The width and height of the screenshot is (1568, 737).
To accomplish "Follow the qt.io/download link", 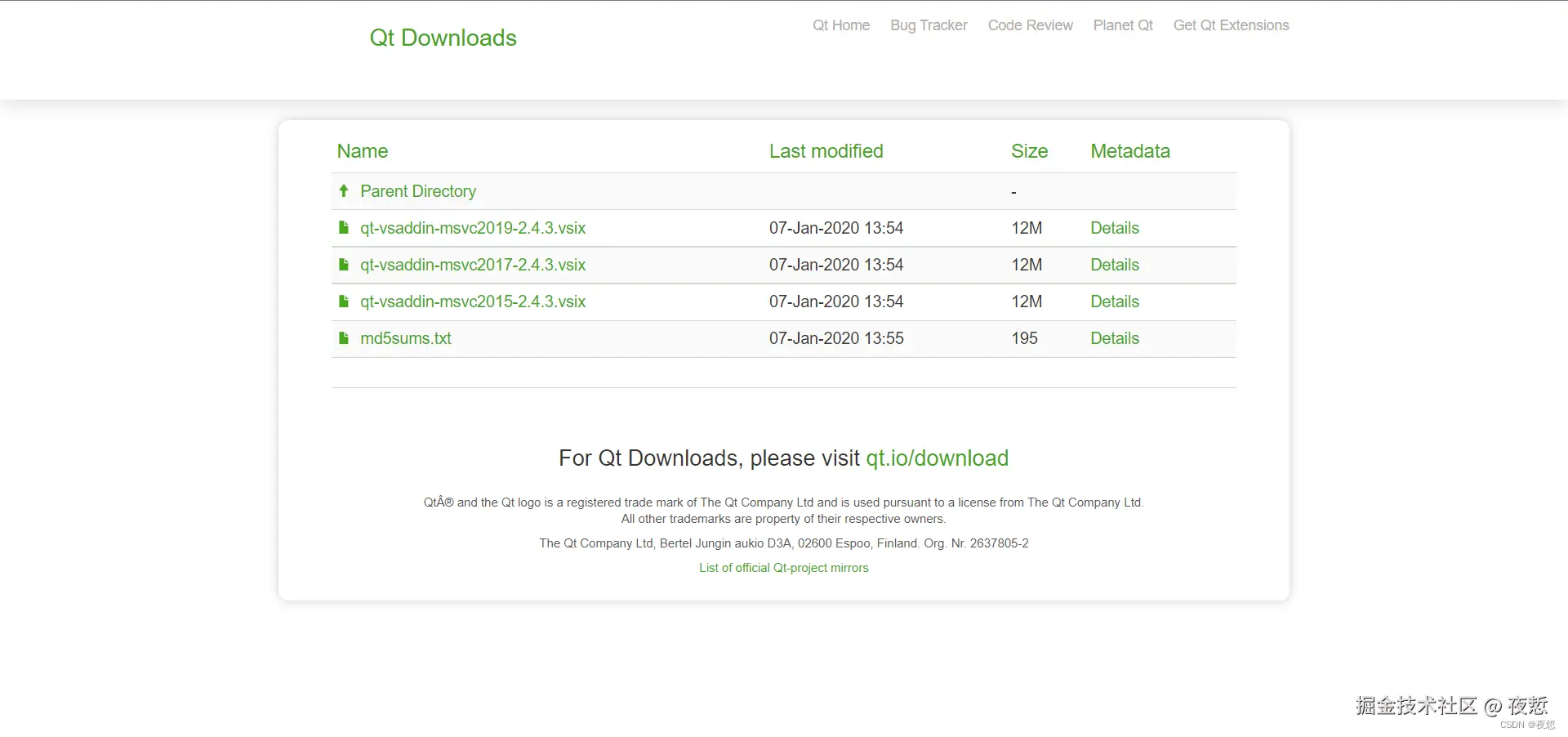I will point(938,458).
